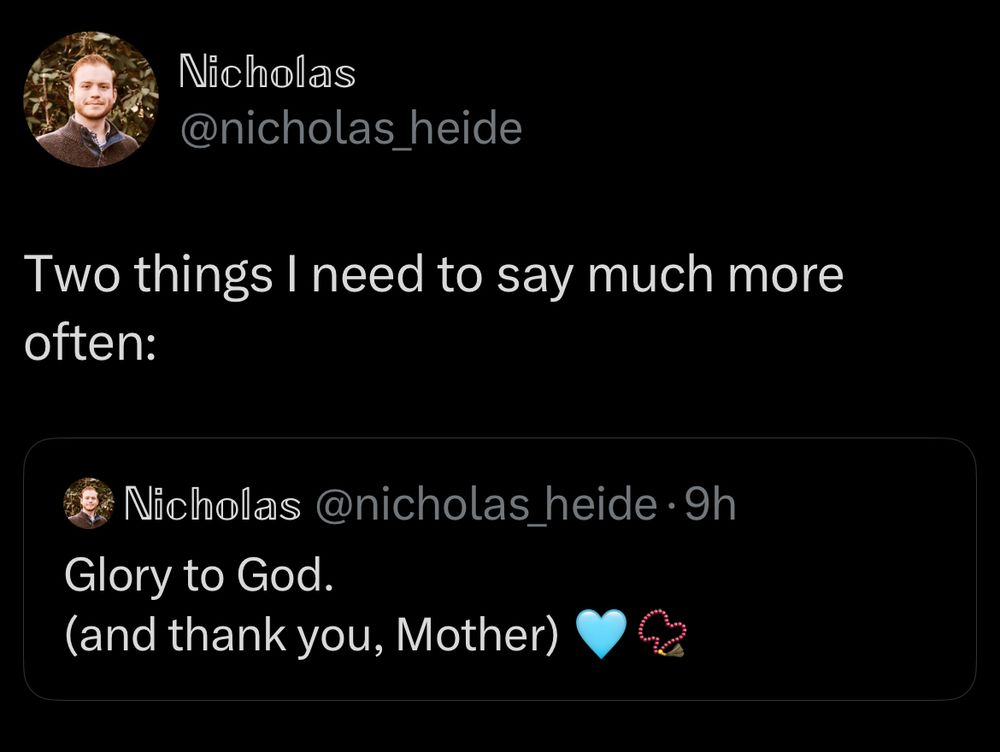Click the word 'God.' in the quoted tweet
This screenshot has height=752, width=1000.
pyautogui.click(x=285, y=575)
